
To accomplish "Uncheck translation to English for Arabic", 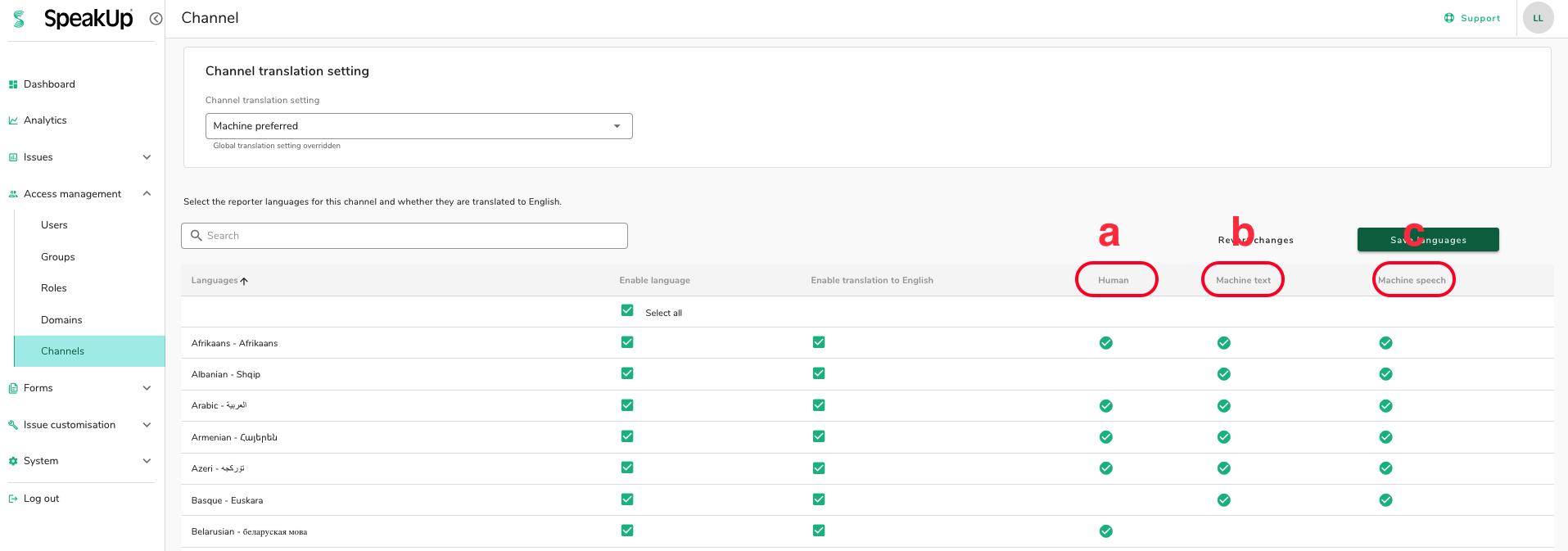I will (819, 405).
